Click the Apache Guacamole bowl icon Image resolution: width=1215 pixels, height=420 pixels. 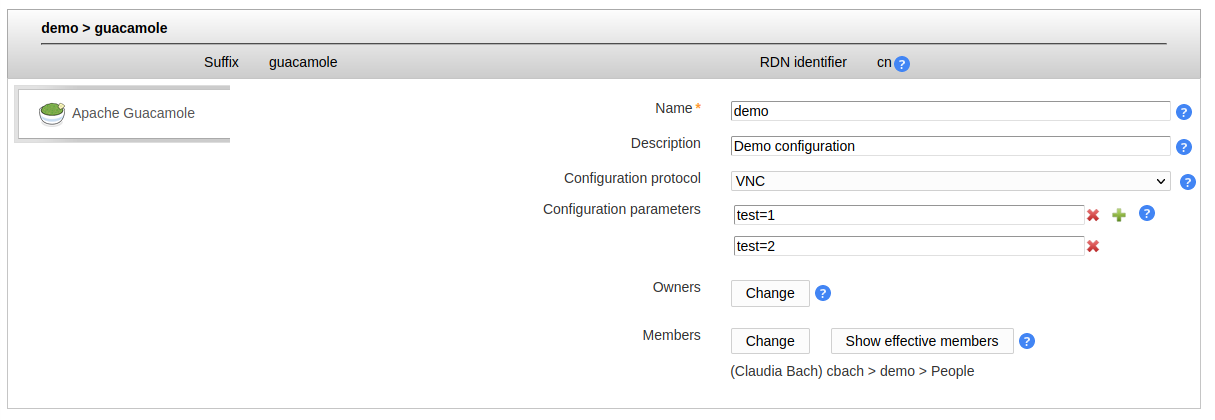point(52,113)
